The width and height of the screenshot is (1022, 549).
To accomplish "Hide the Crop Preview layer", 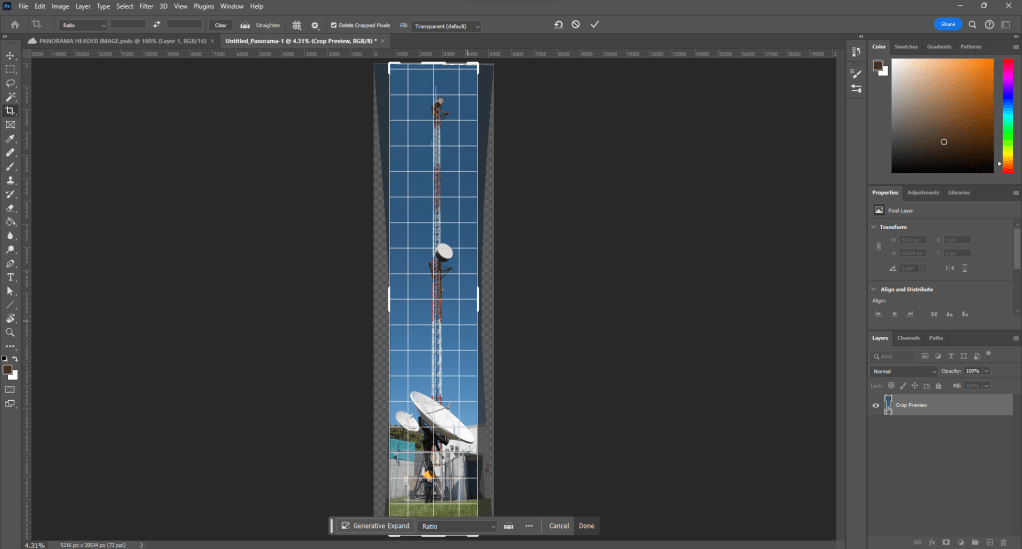I will pyautogui.click(x=876, y=405).
